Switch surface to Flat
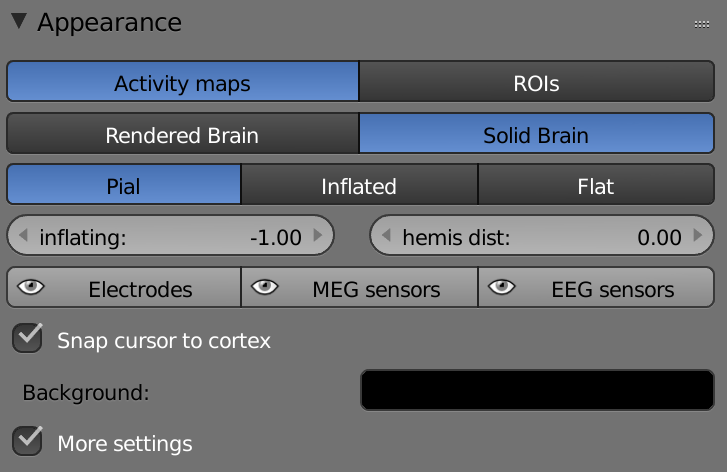Image resolution: width=727 pixels, height=472 pixels. (x=596, y=184)
